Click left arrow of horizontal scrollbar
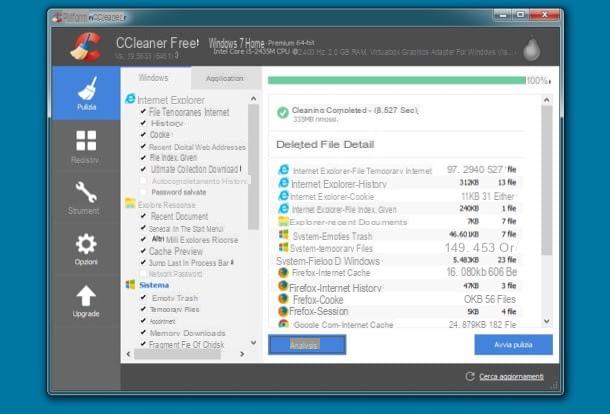 [x=128, y=354]
